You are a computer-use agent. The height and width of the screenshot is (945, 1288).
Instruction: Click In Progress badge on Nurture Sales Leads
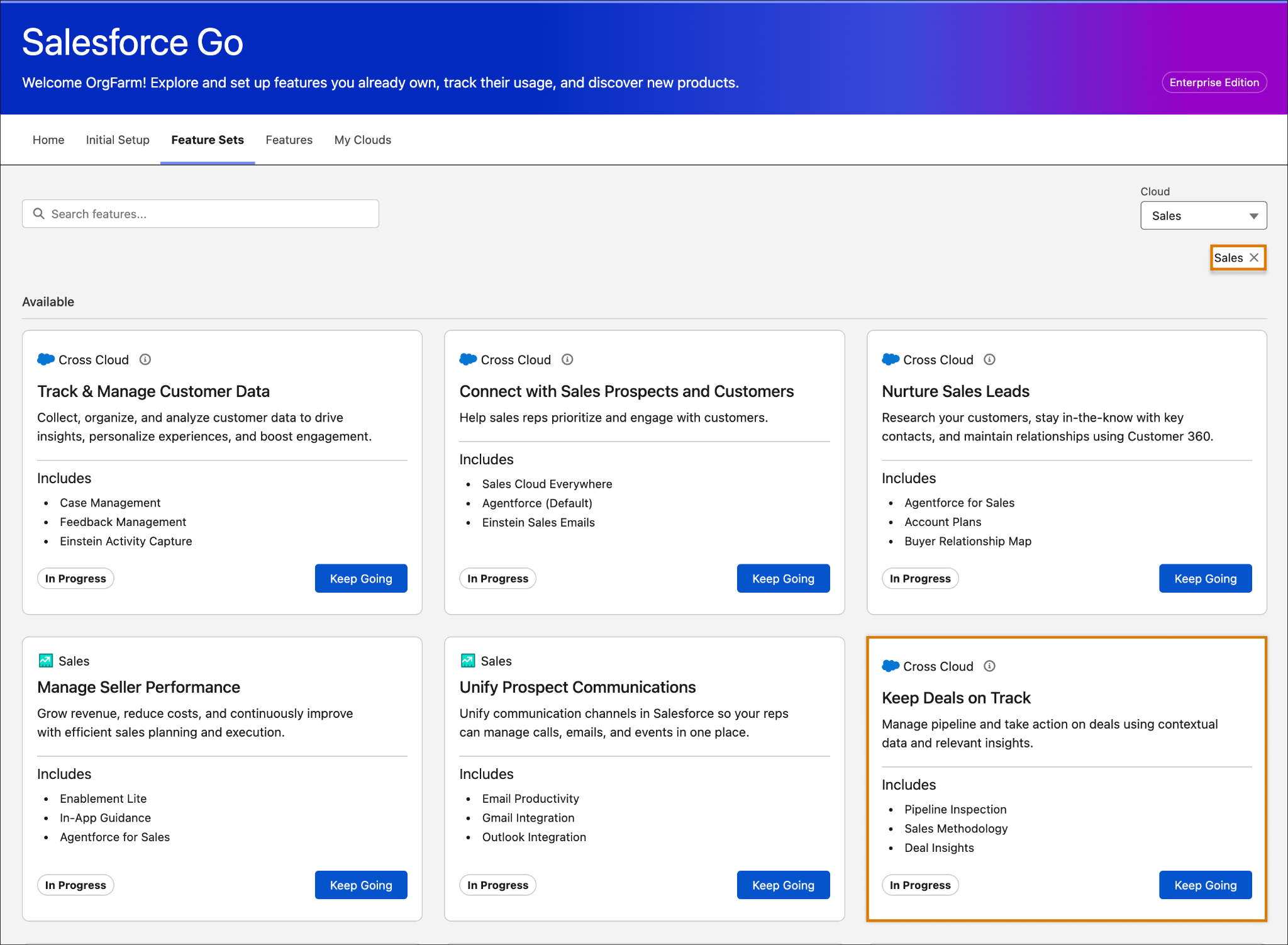(x=920, y=578)
